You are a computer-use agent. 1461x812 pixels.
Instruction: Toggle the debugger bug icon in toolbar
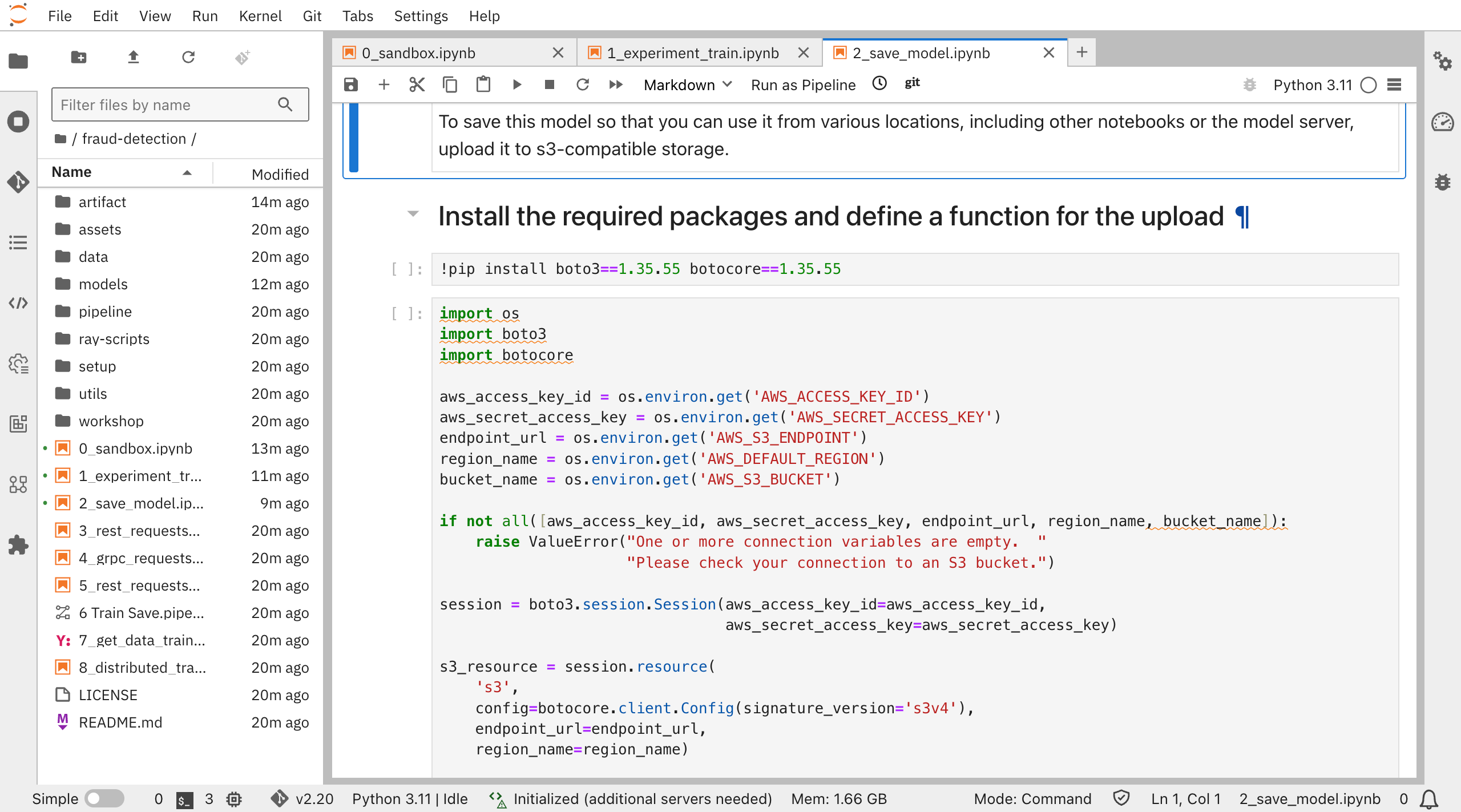(1249, 84)
